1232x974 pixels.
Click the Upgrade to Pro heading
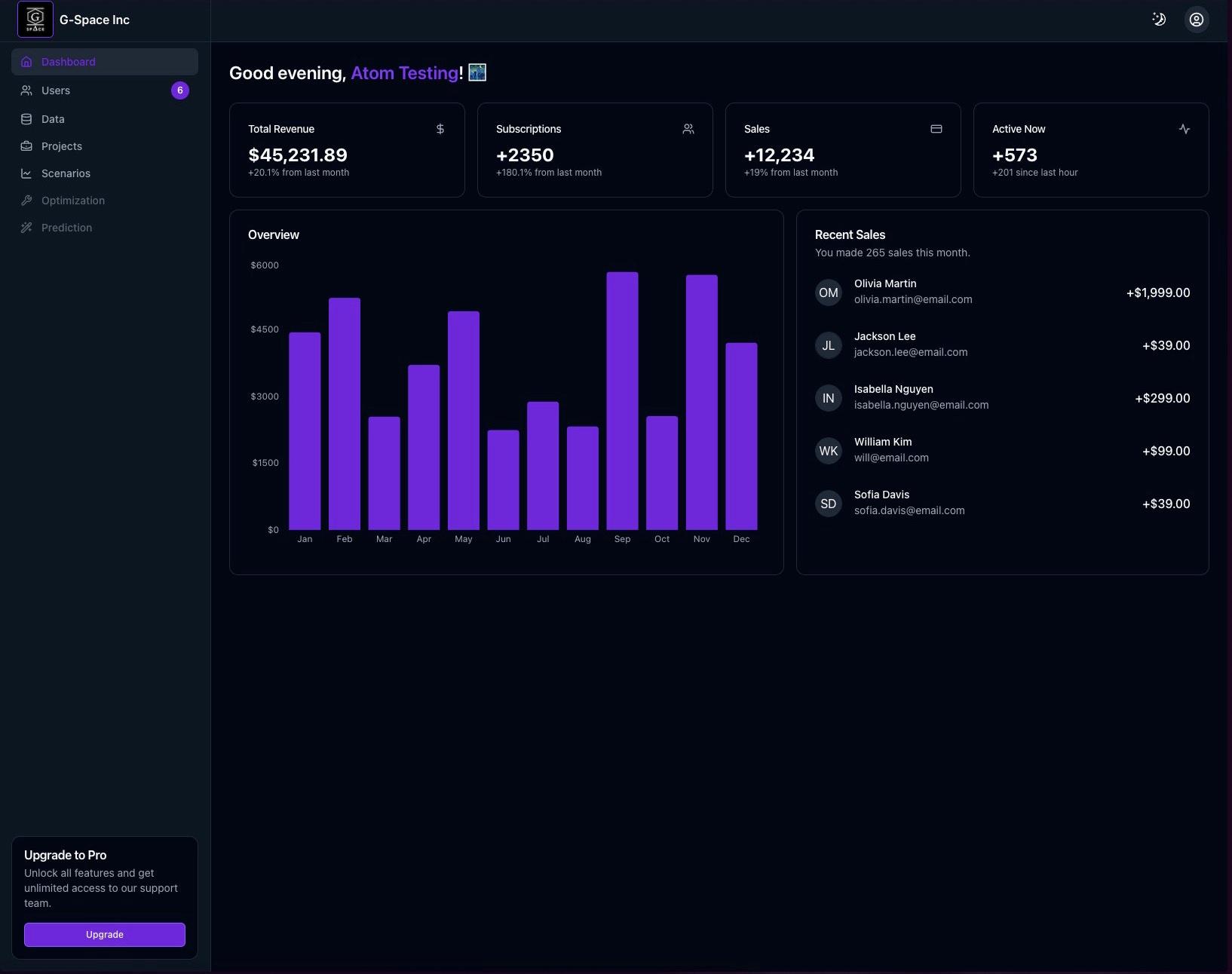click(66, 855)
